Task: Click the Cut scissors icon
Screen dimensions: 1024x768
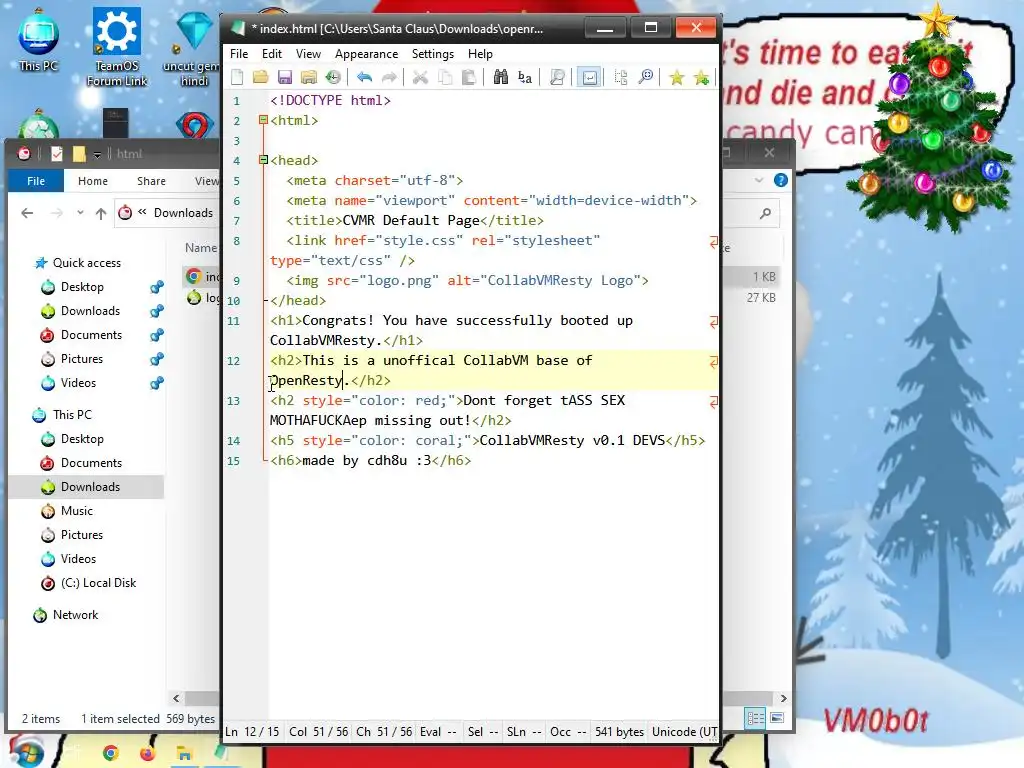Action: tap(420, 78)
